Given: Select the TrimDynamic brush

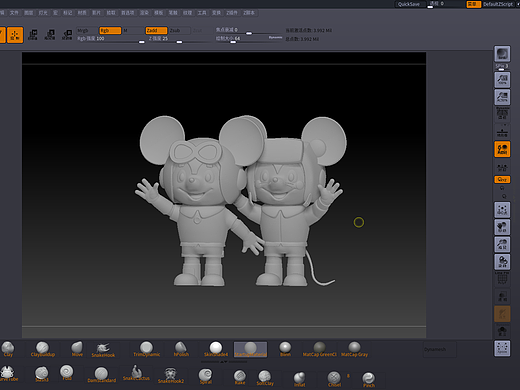Looking at the screenshot, I should click(146, 349).
